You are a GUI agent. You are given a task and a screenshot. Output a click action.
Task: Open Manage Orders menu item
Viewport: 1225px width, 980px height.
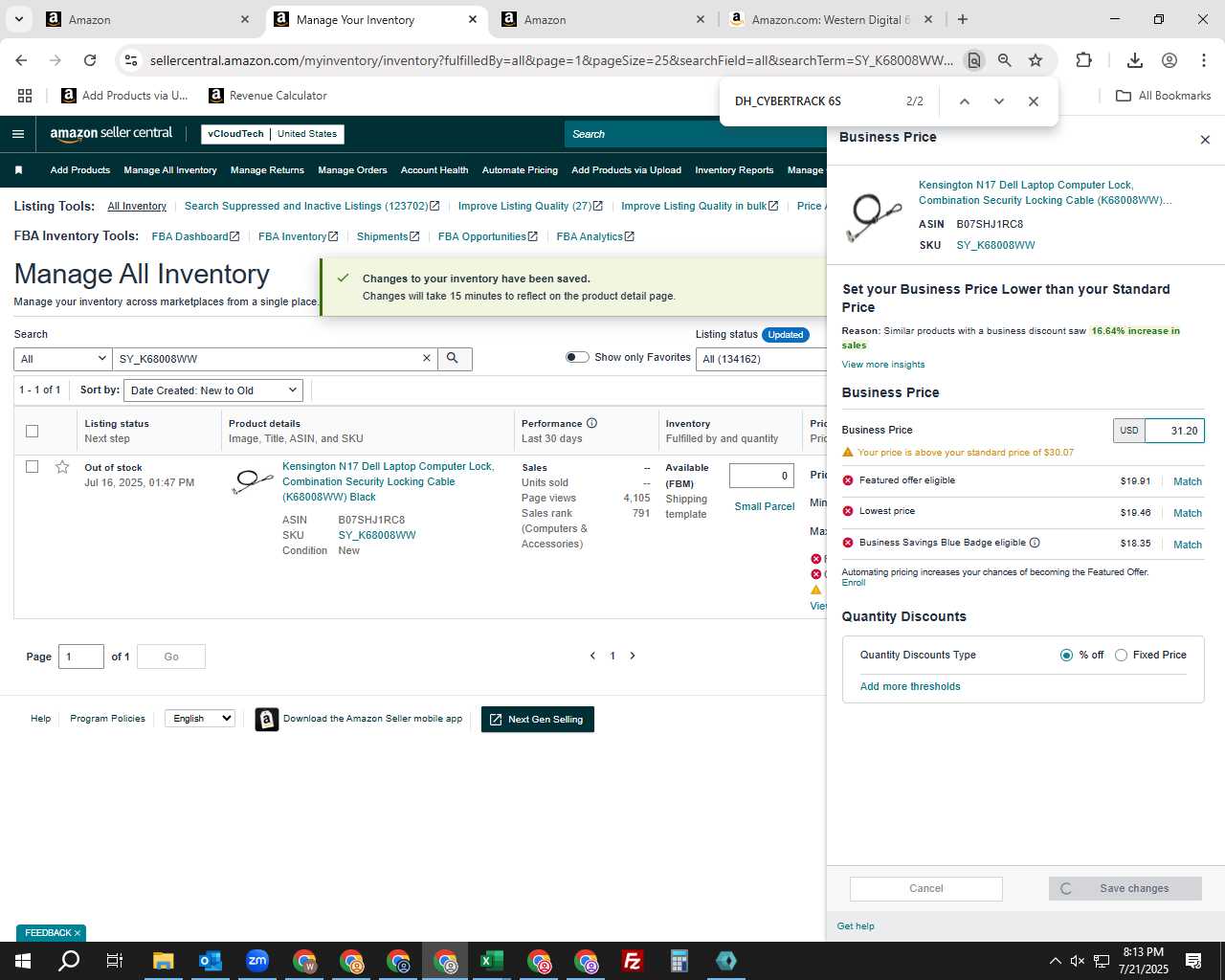(352, 170)
